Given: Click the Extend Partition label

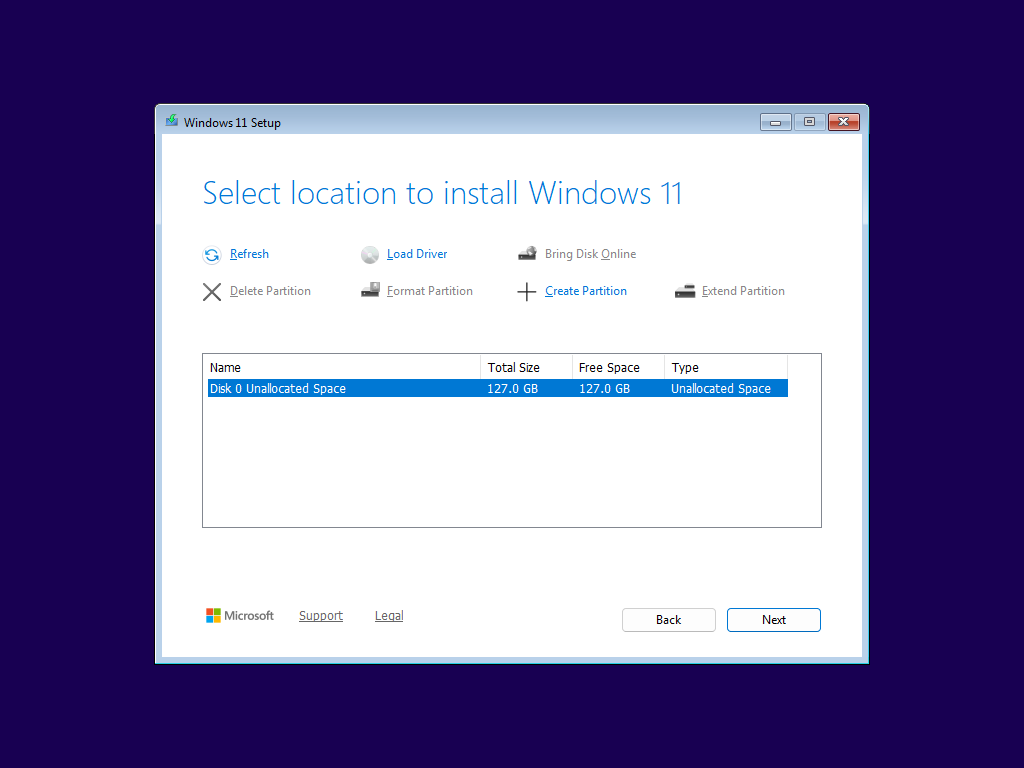Looking at the screenshot, I should point(743,291).
